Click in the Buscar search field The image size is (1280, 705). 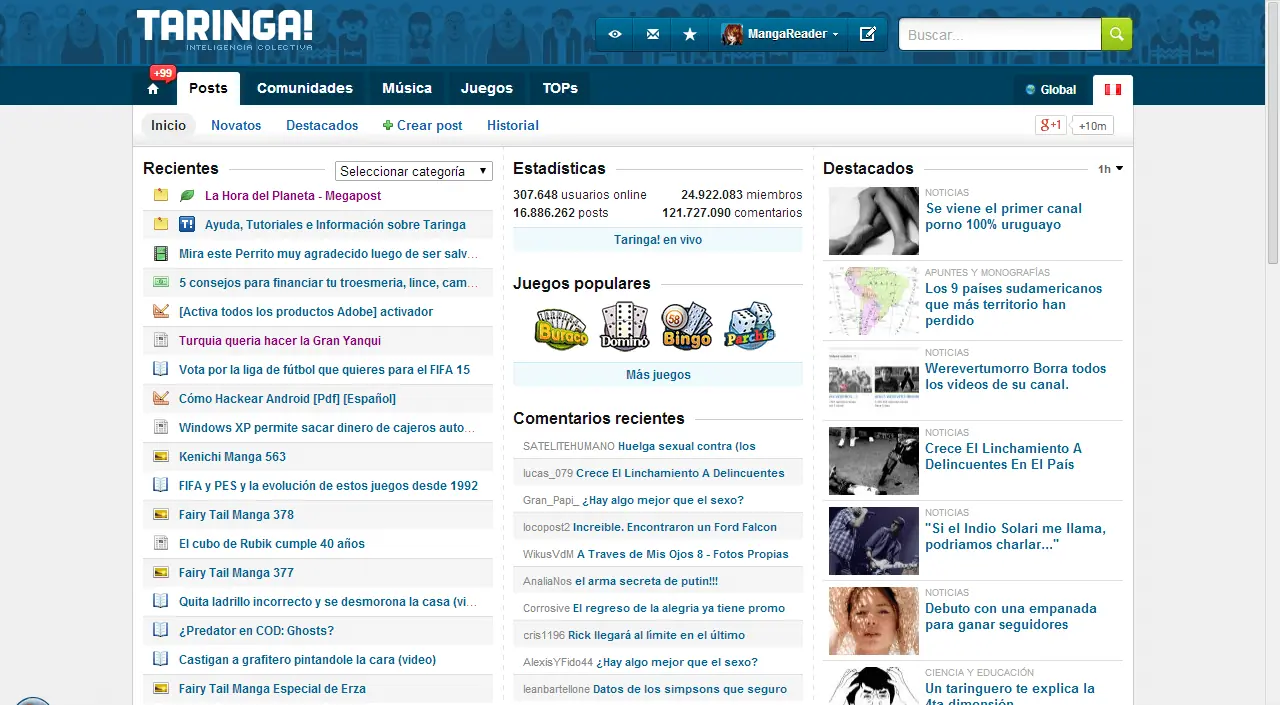coord(1000,34)
